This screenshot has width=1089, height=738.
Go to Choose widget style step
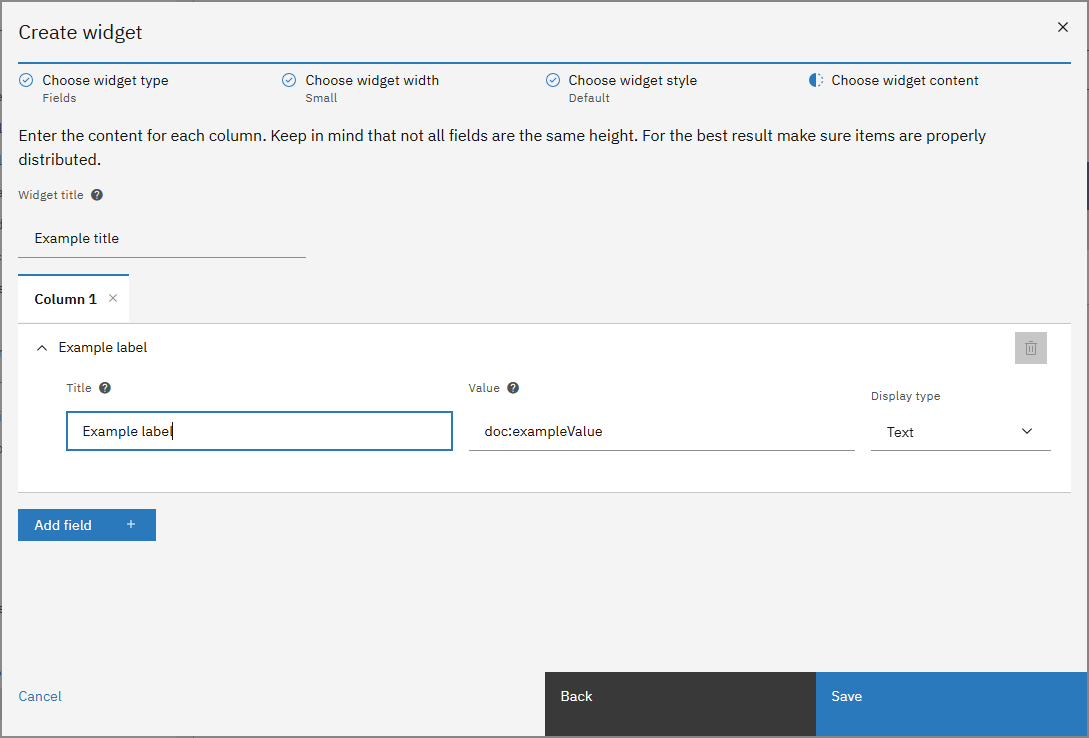[x=632, y=80]
